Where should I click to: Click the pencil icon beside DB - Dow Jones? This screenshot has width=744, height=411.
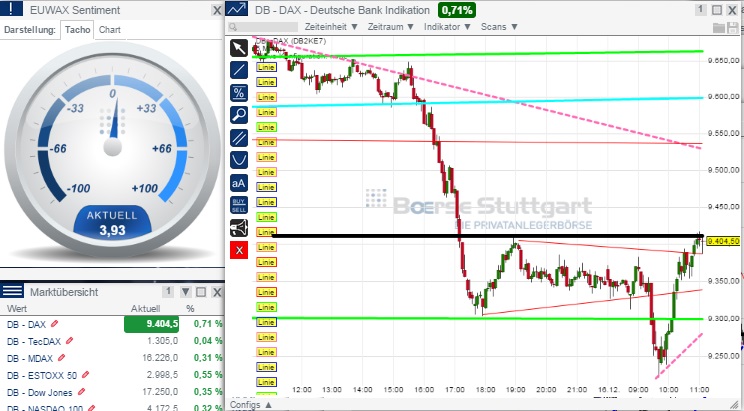point(81,392)
